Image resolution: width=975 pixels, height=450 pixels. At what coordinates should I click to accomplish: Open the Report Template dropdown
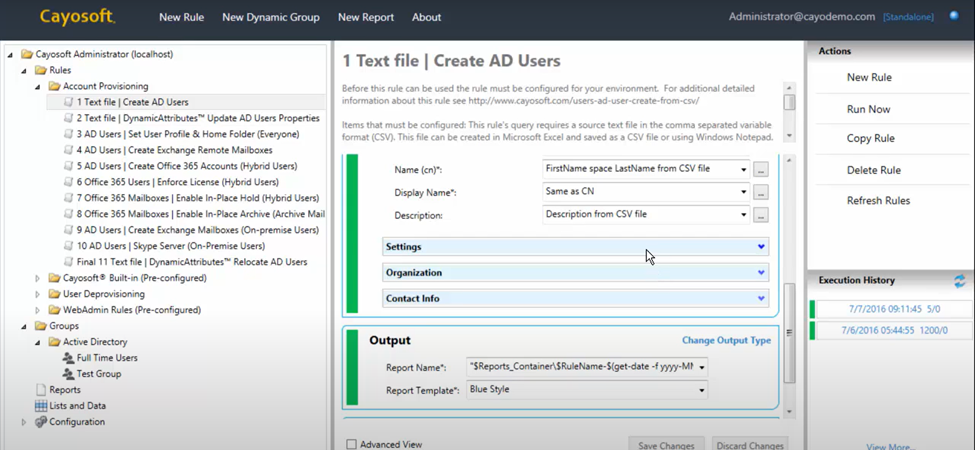coord(702,390)
